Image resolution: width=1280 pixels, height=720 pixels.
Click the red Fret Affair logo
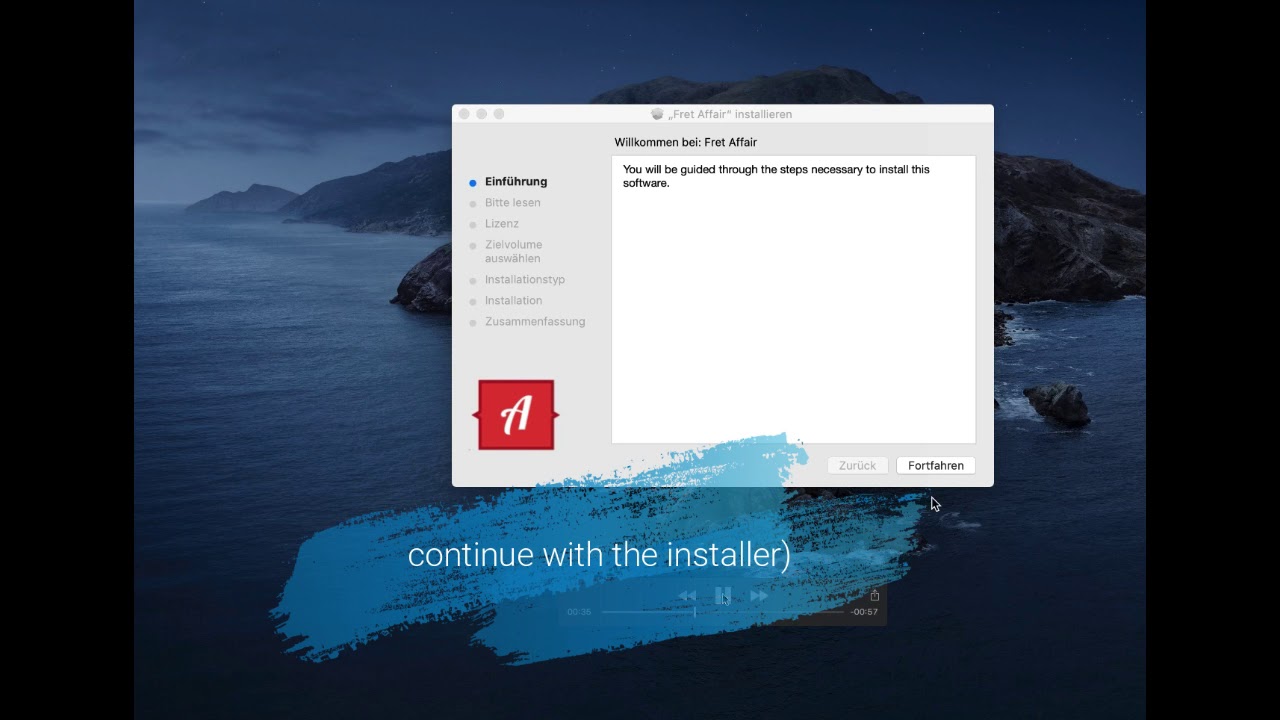516,415
